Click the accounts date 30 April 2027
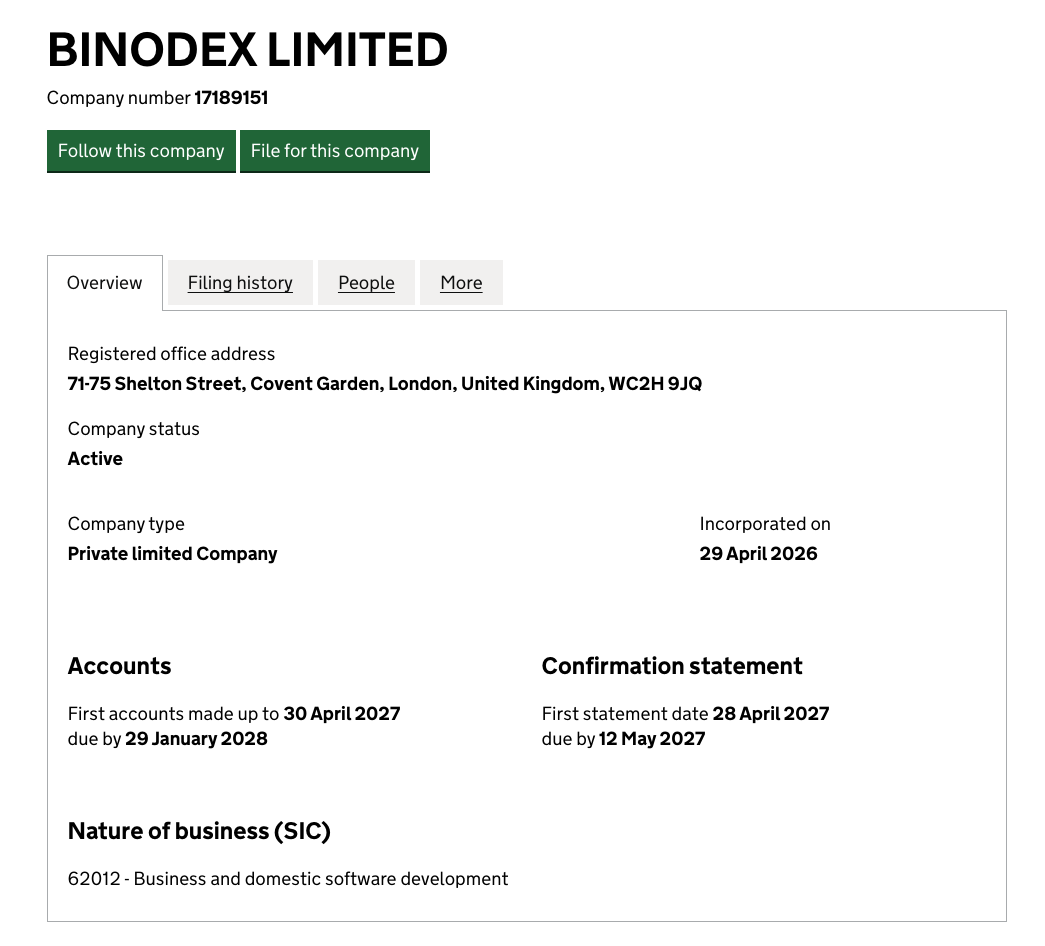Screen dimensions: 1045x946 342,714
